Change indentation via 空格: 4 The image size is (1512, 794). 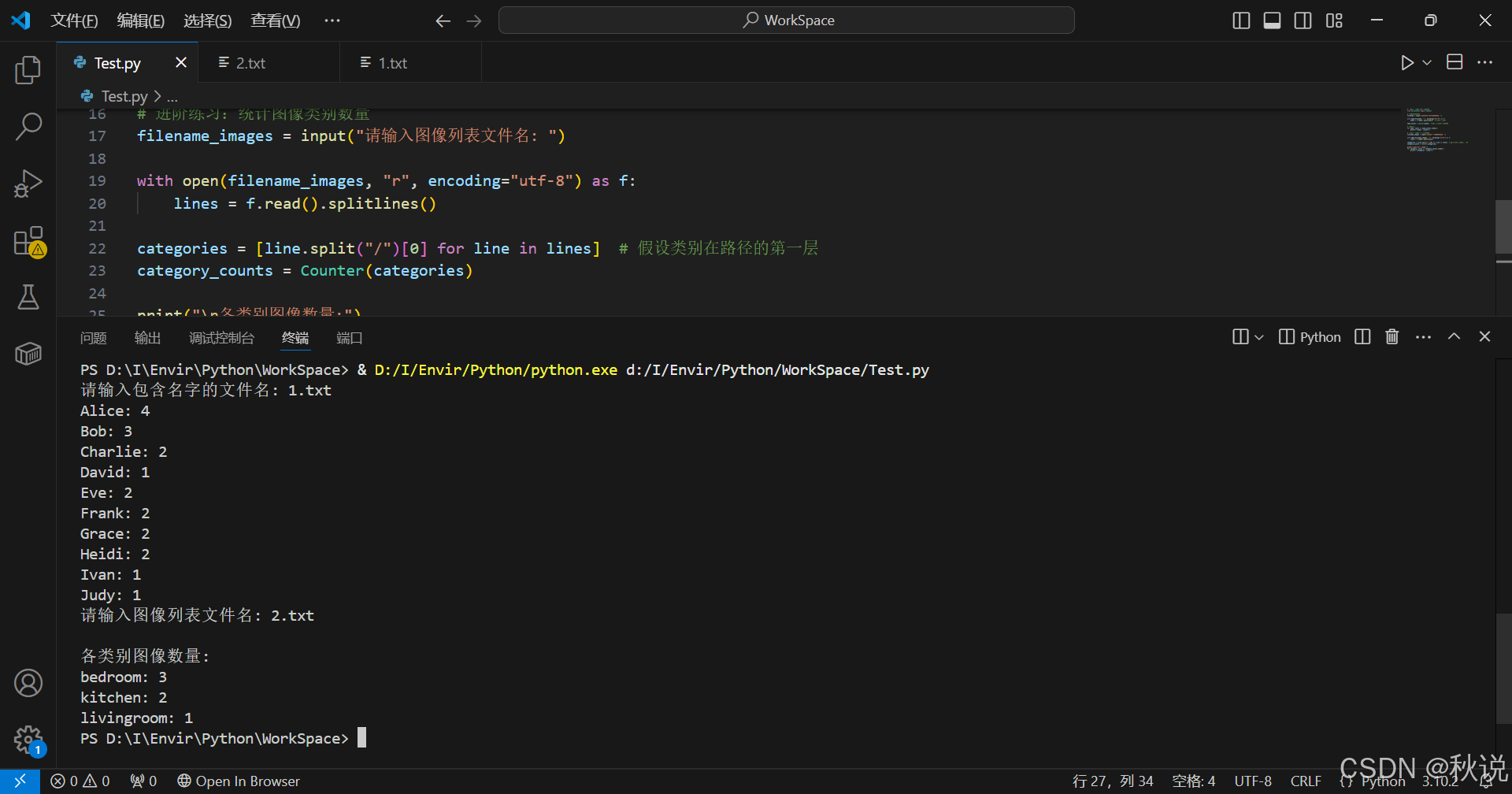(x=1194, y=781)
